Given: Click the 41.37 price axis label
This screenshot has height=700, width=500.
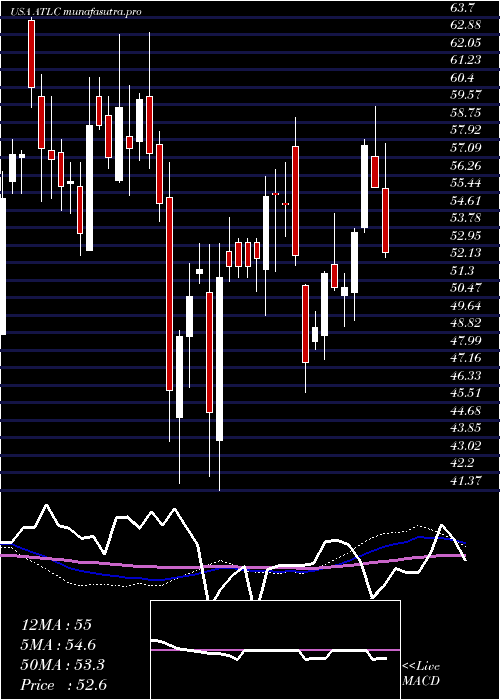Looking at the screenshot, I should tap(466, 480).
